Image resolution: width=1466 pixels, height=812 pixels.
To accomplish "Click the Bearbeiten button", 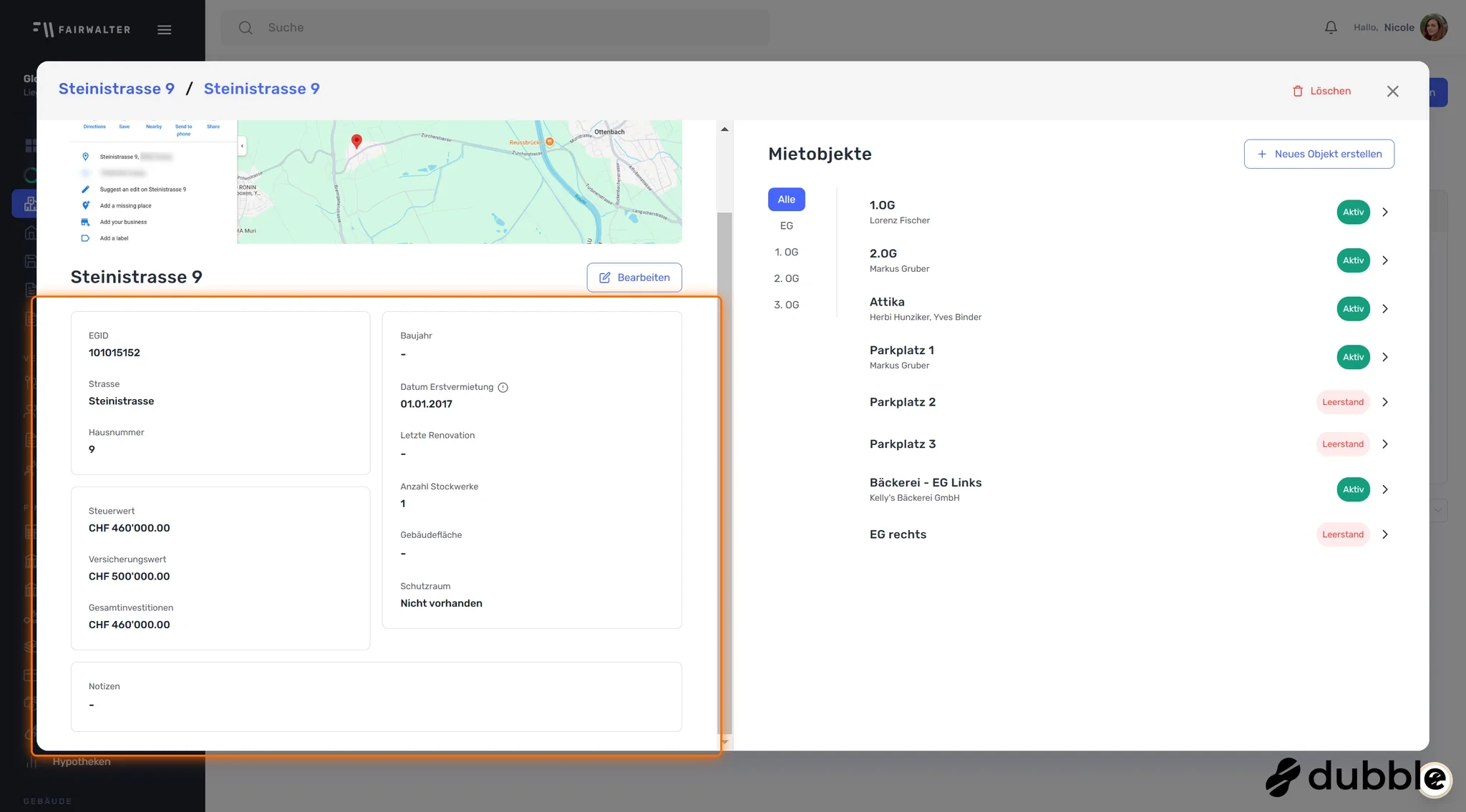I will [634, 278].
